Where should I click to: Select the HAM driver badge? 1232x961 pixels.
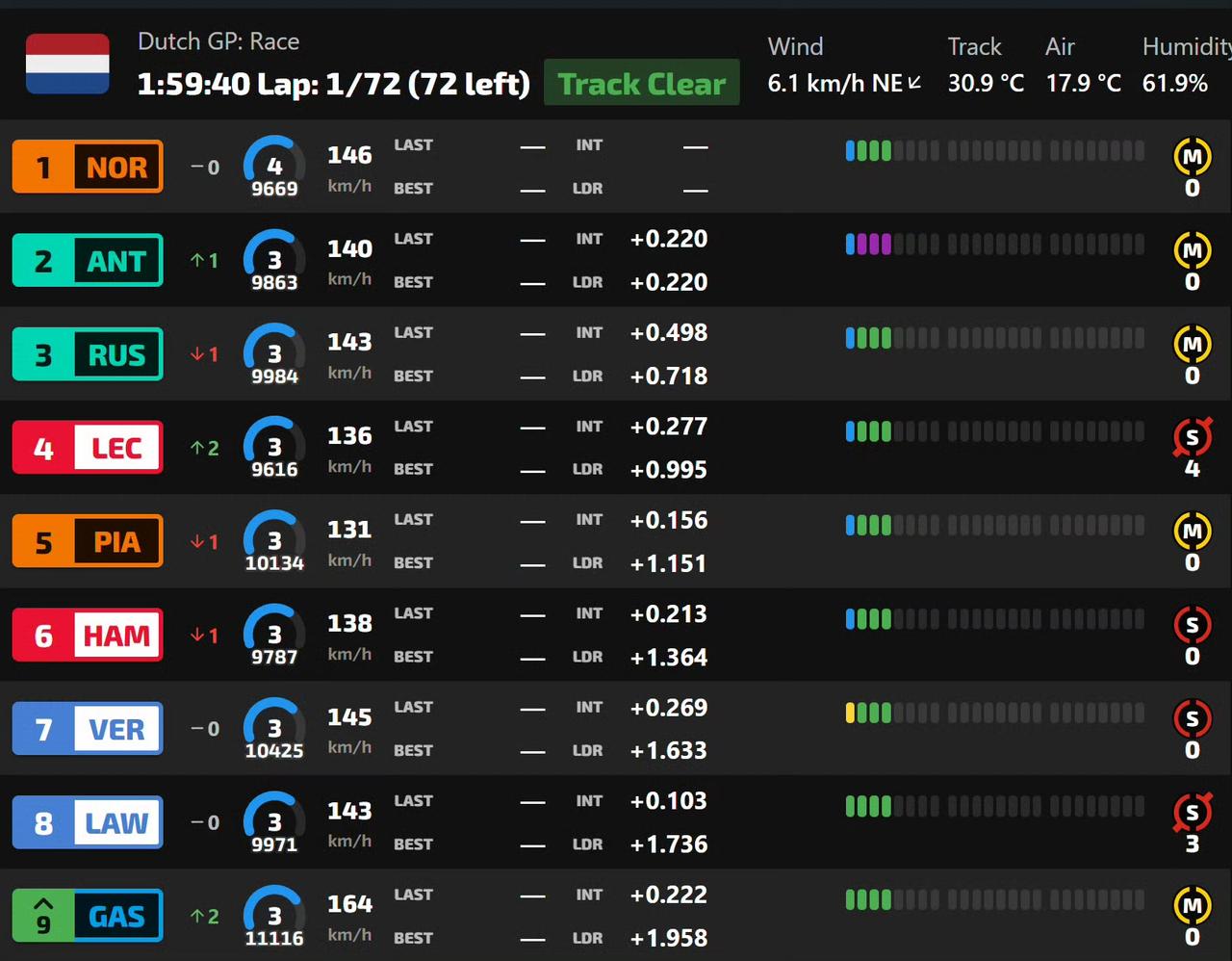88,636
